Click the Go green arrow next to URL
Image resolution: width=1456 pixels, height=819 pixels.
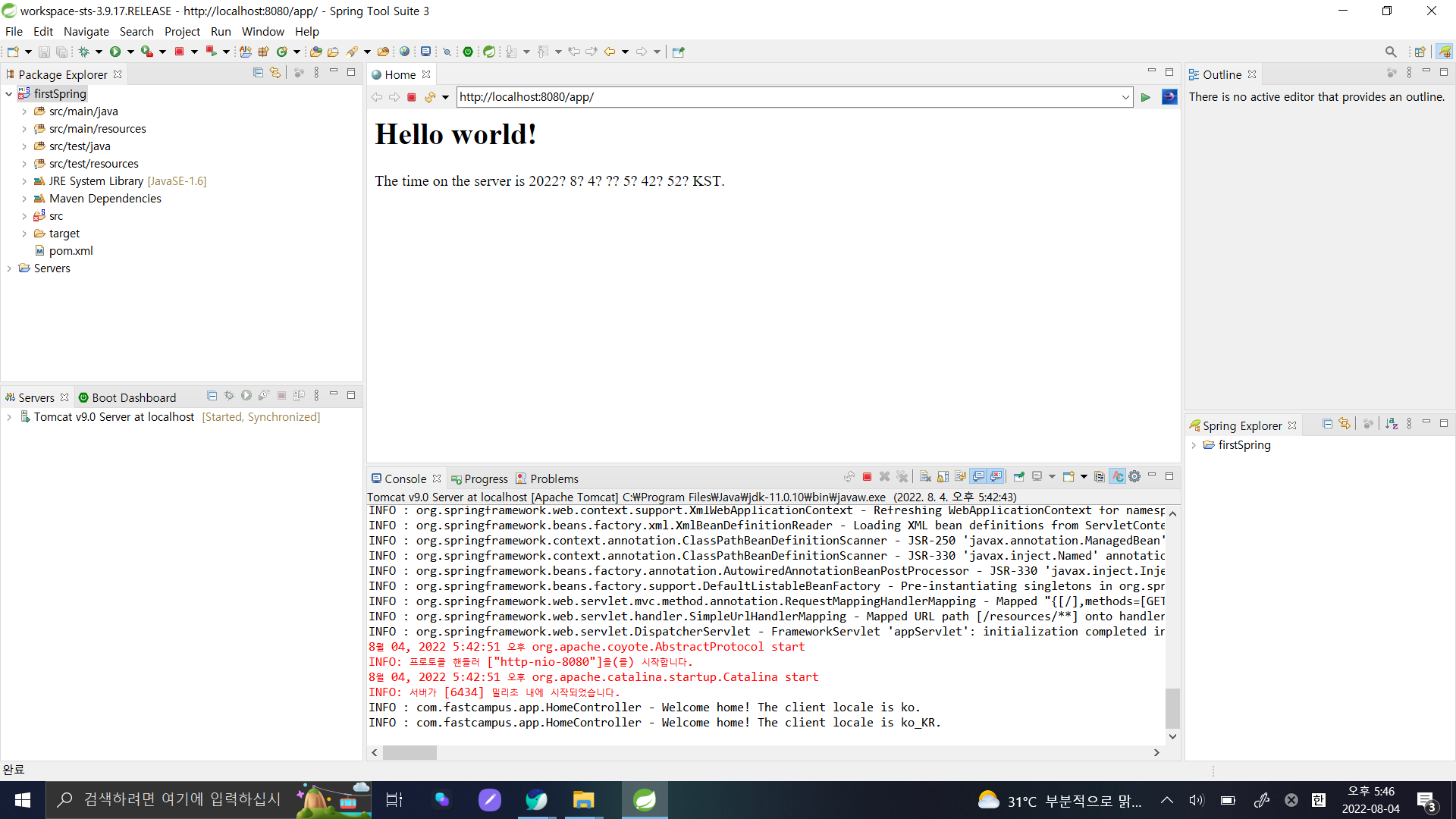click(x=1146, y=97)
